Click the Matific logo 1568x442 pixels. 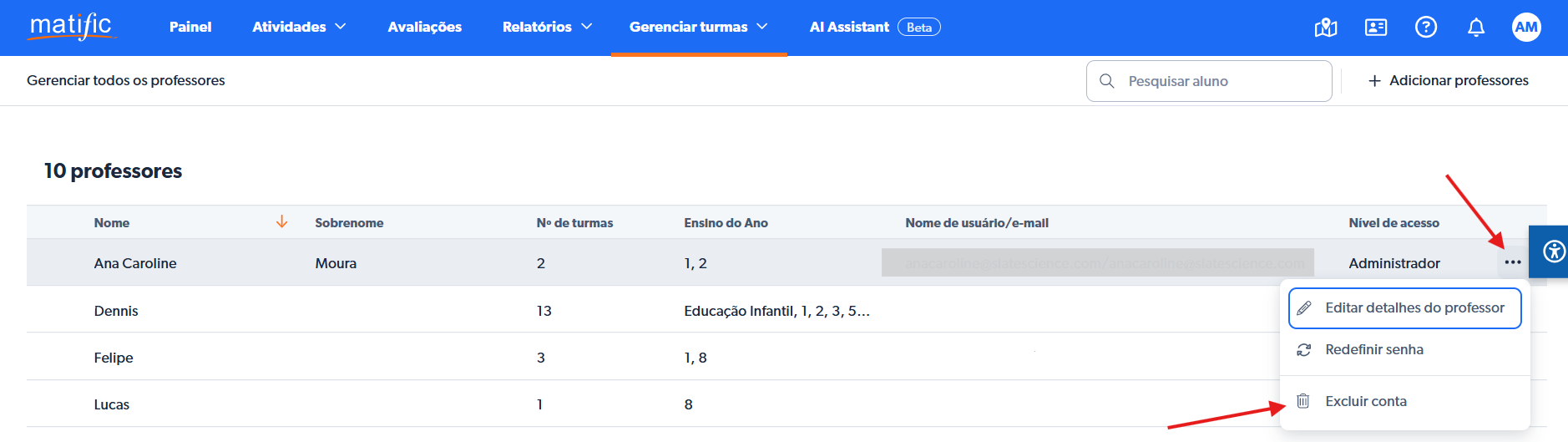(x=72, y=27)
